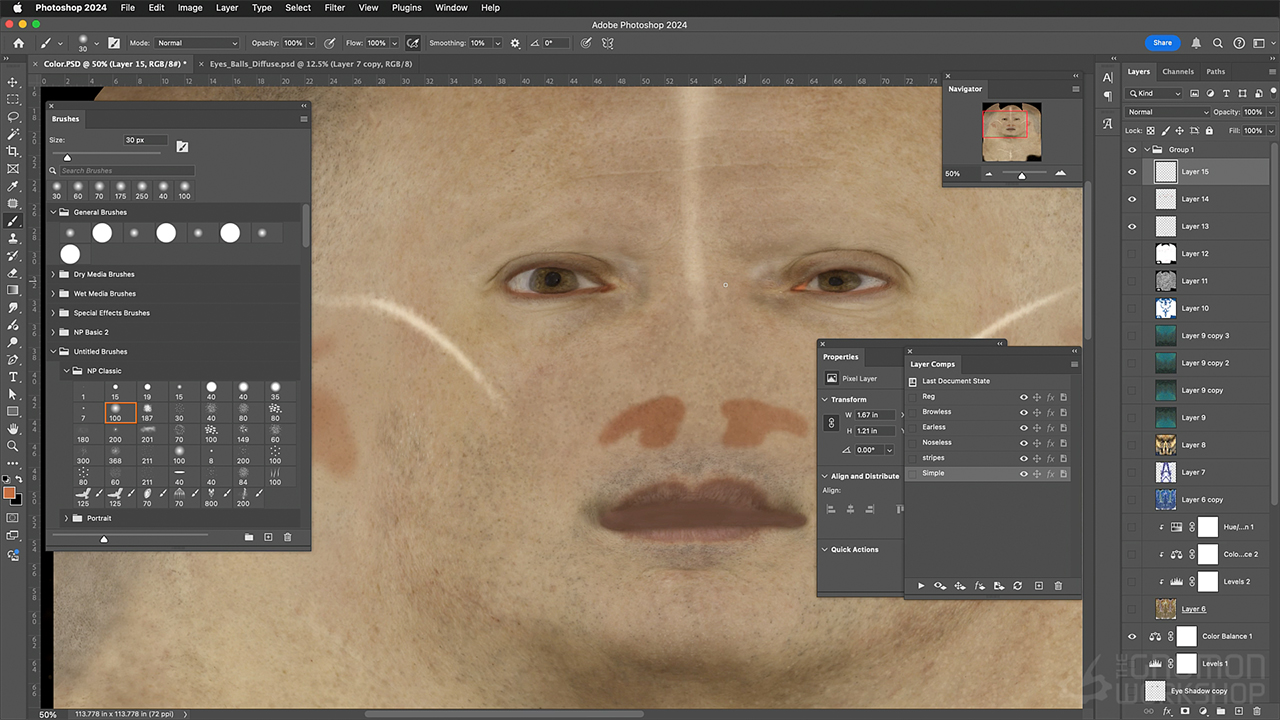Show Layer 12 by clicking visibility box
This screenshot has width=1280, height=720.
[x=1132, y=254]
